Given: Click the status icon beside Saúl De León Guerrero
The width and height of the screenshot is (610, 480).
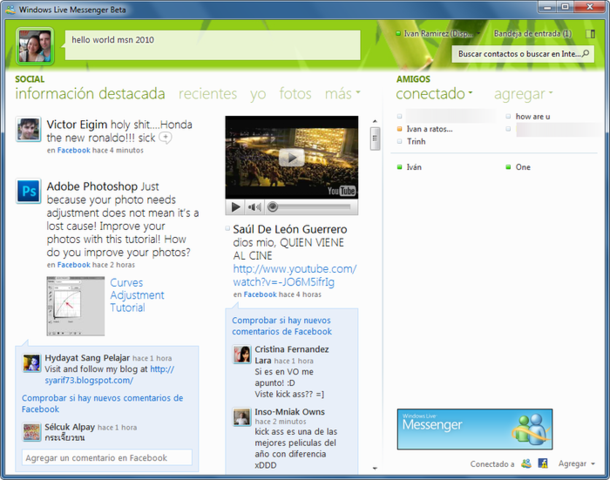Looking at the screenshot, I should pyautogui.click(x=228, y=229).
